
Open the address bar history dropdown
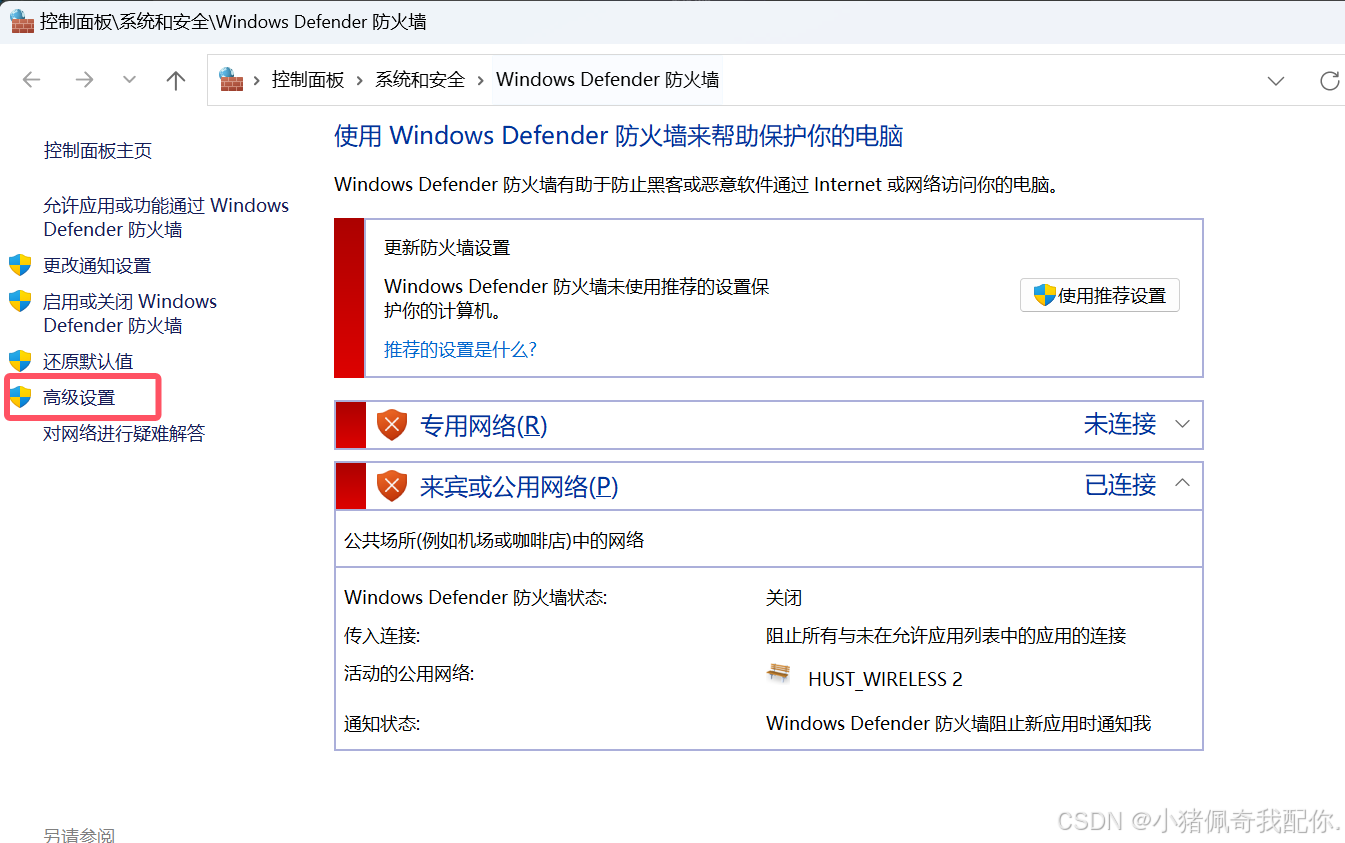point(1276,80)
